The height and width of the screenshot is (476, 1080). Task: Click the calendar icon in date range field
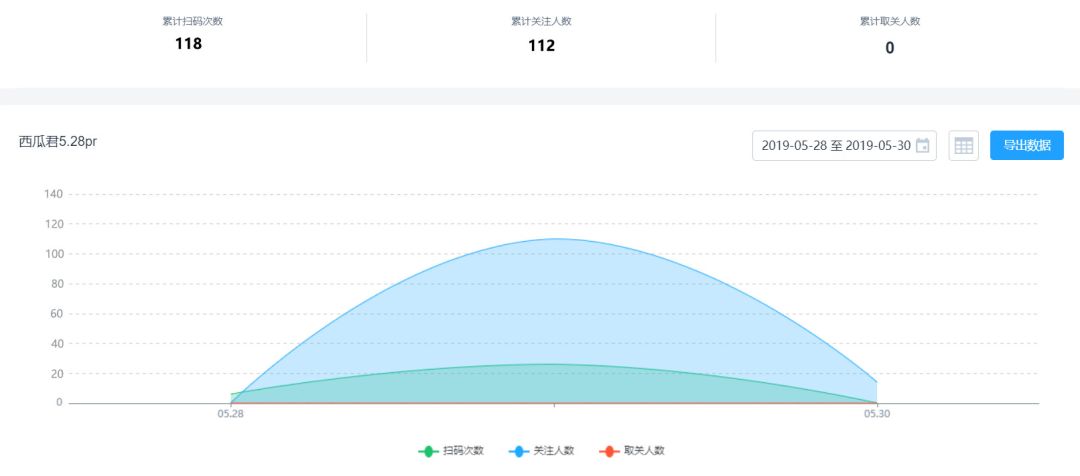922,145
